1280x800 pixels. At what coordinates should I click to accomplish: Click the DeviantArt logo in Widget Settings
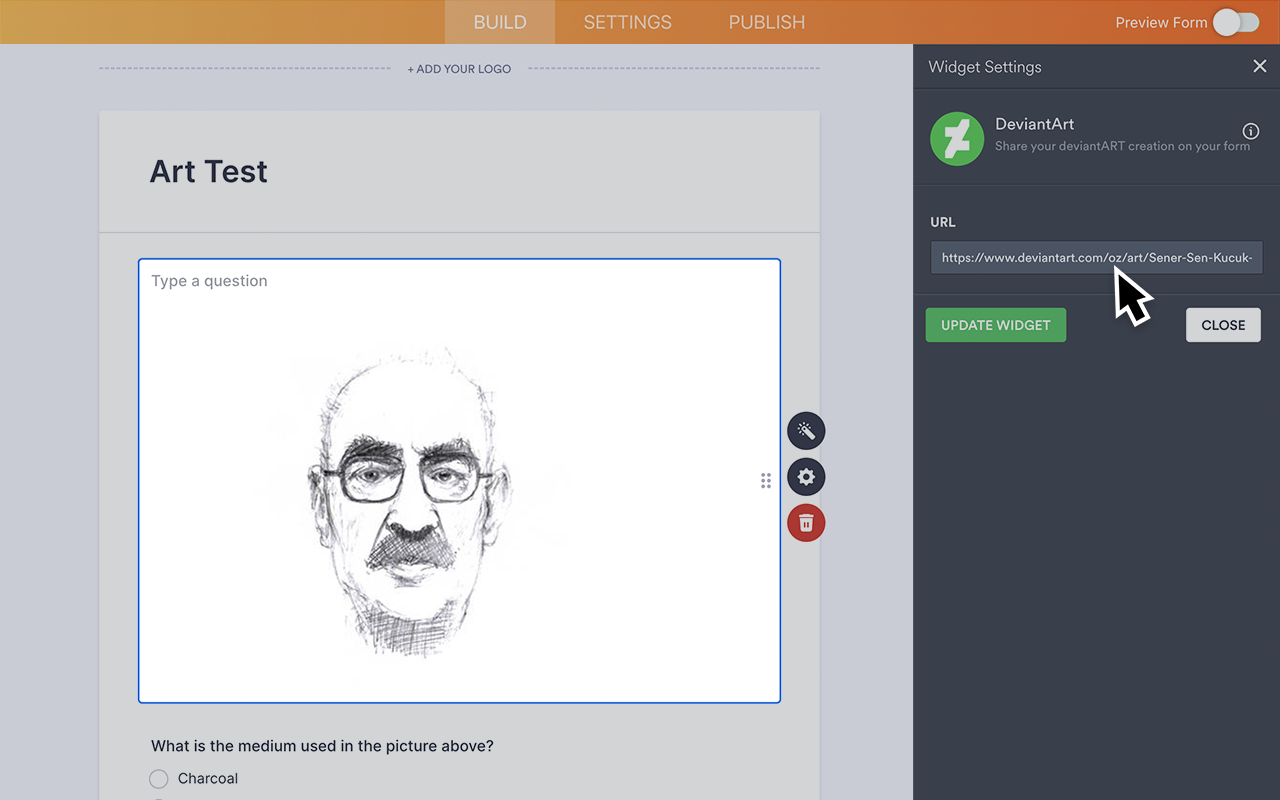(957, 138)
